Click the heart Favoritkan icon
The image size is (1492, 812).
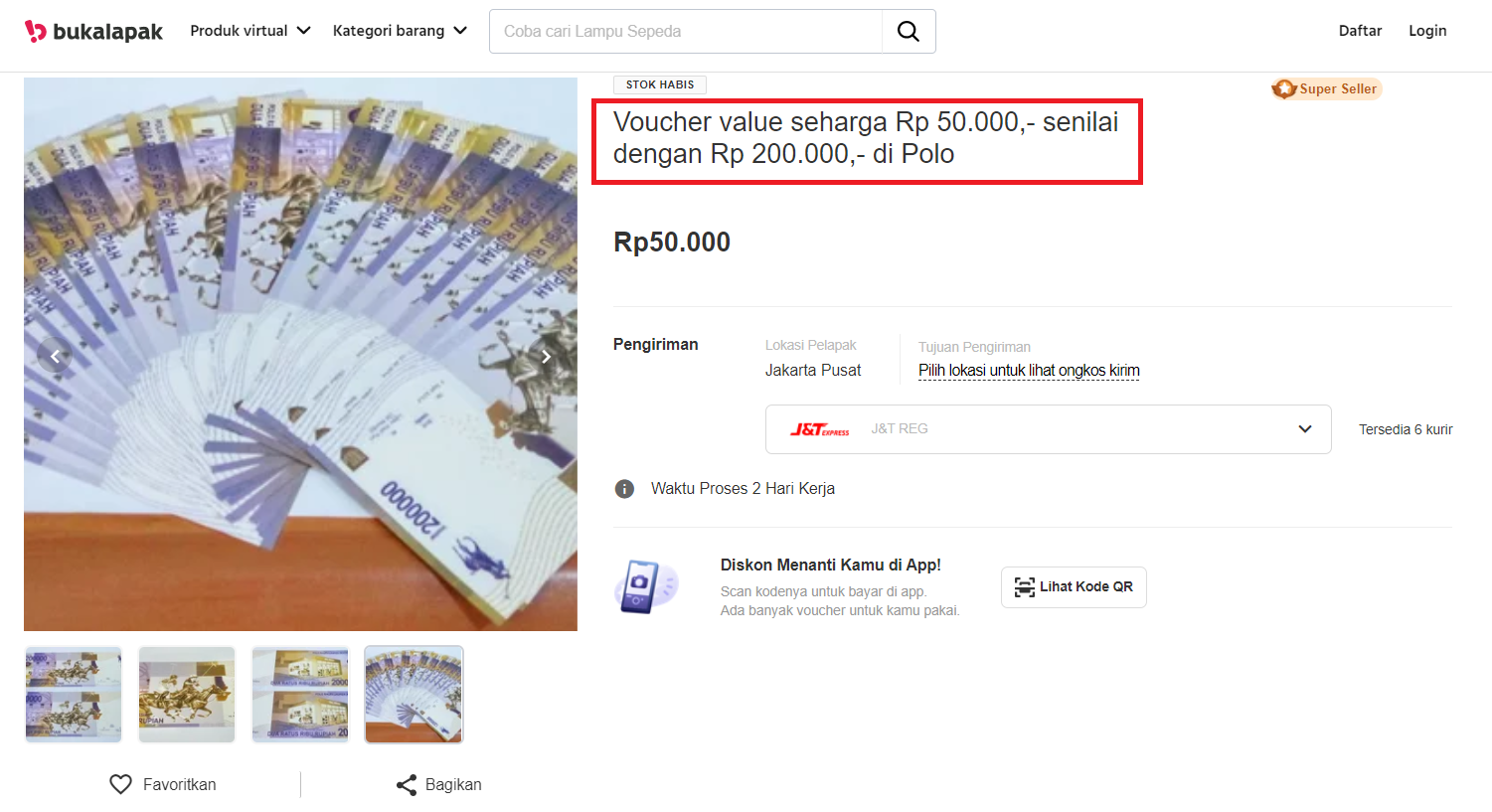pos(120,784)
